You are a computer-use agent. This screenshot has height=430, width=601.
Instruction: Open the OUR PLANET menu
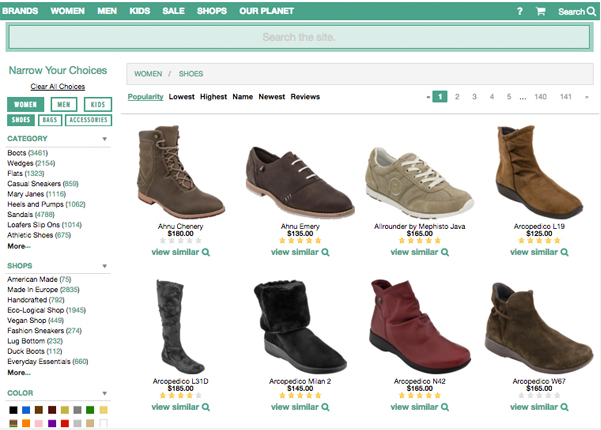267,11
